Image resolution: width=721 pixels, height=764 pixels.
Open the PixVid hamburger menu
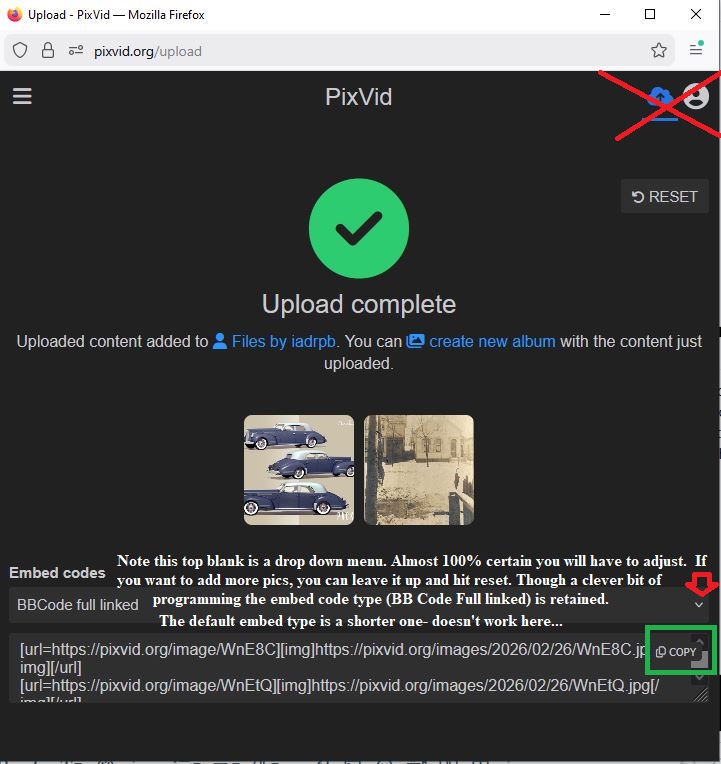coord(22,96)
